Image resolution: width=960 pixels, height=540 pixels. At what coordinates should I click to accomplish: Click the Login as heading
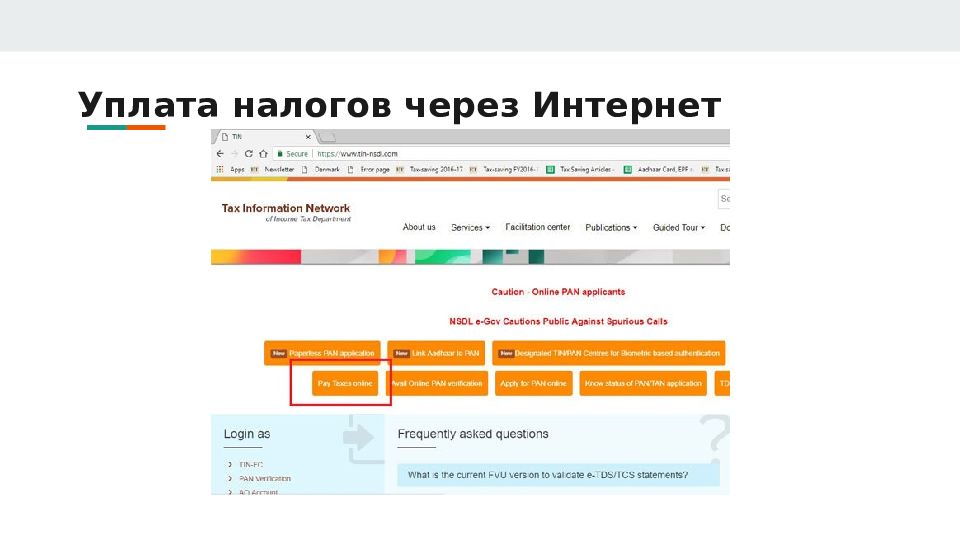point(247,434)
